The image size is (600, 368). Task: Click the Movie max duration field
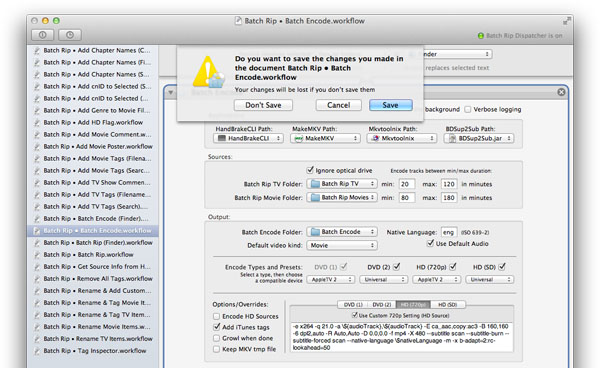[449, 198]
